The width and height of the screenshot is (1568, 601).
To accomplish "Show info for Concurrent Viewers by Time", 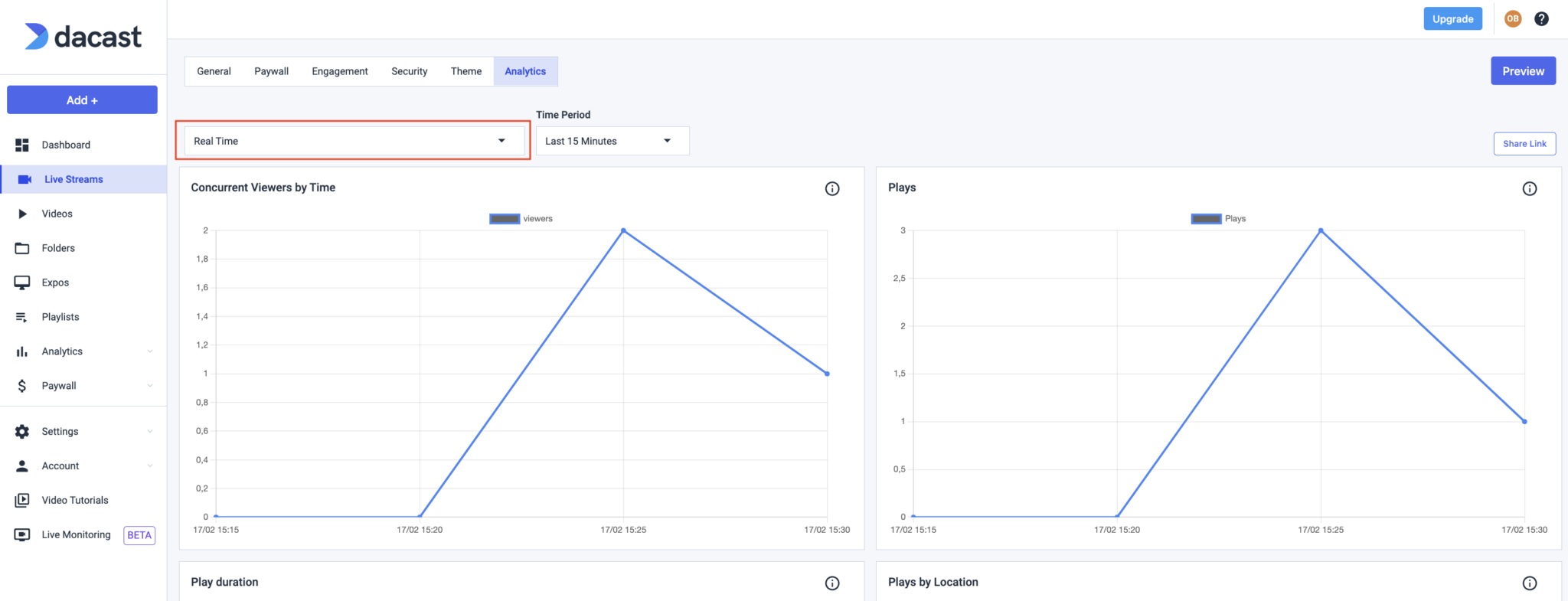I will 832,188.
